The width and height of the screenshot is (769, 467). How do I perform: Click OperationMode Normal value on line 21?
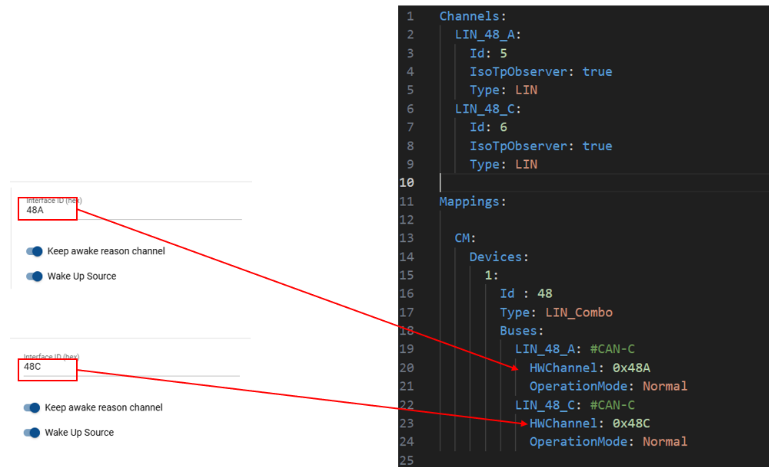click(665, 386)
